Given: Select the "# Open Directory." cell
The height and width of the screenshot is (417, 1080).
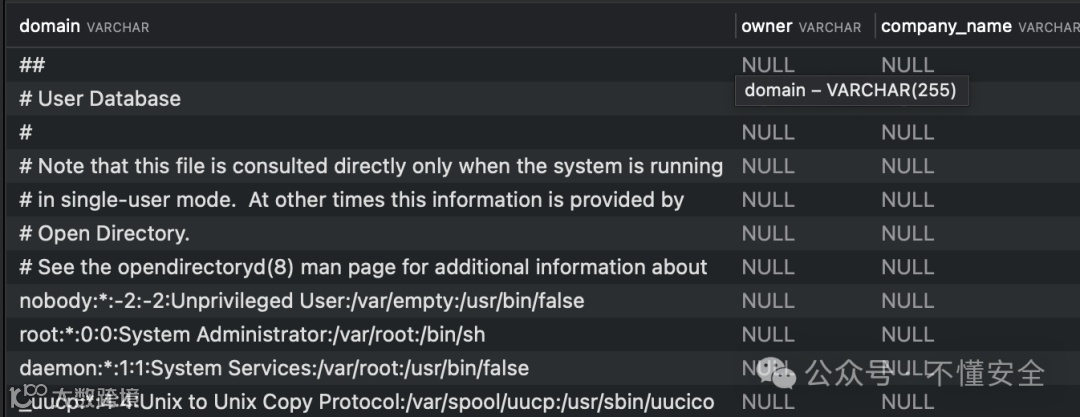Looking at the screenshot, I should (x=104, y=234).
